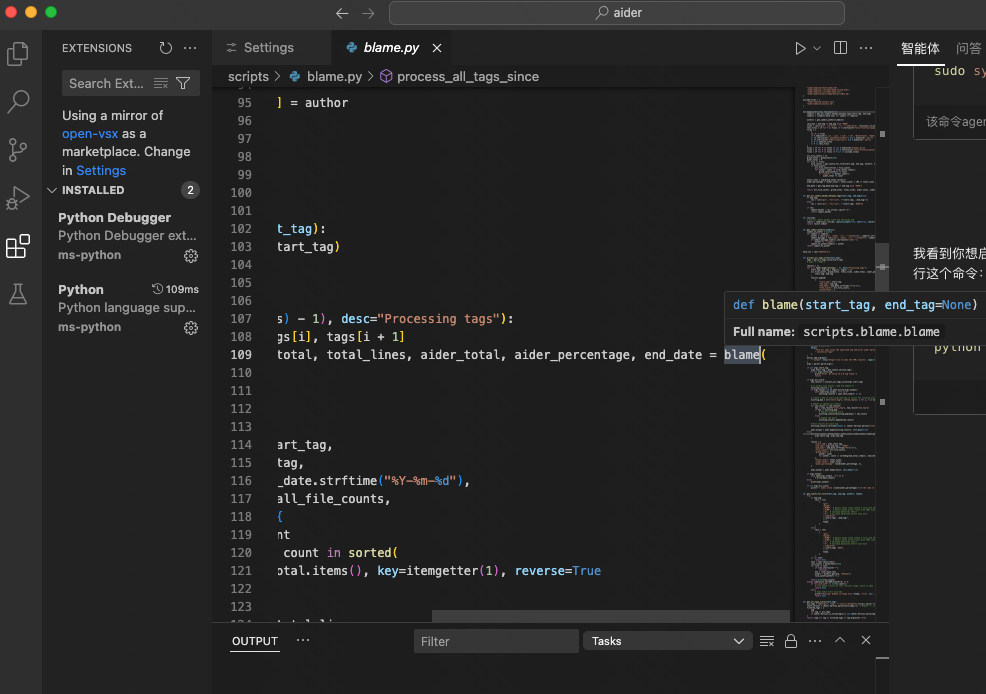Open Python extension gear settings
The width and height of the screenshot is (986, 694).
click(x=191, y=328)
